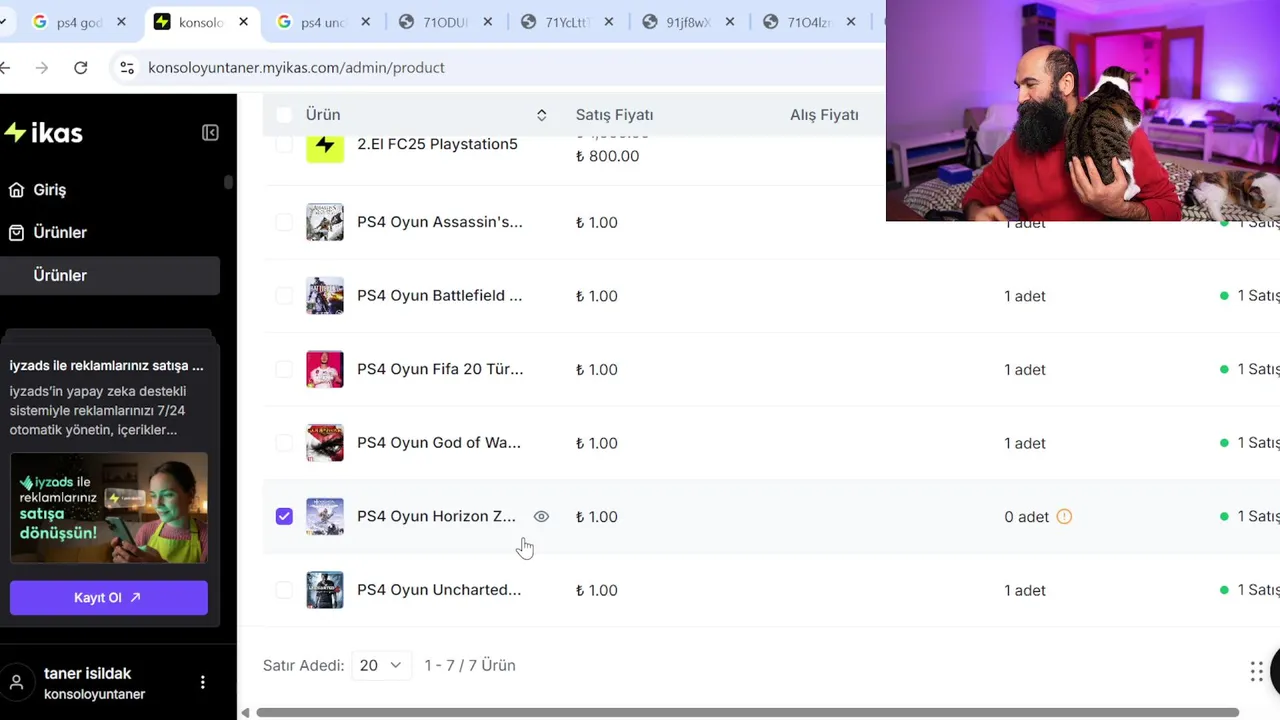Click the horizontal scrollbar thumb
This screenshot has height=720, width=1280.
747,712
